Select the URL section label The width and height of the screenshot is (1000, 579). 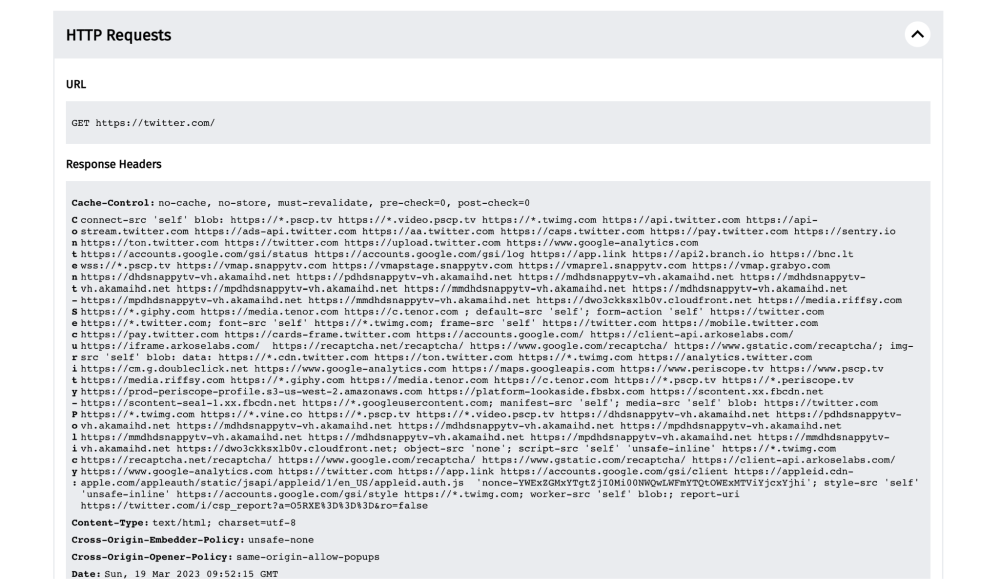click(x=75, y=86)
